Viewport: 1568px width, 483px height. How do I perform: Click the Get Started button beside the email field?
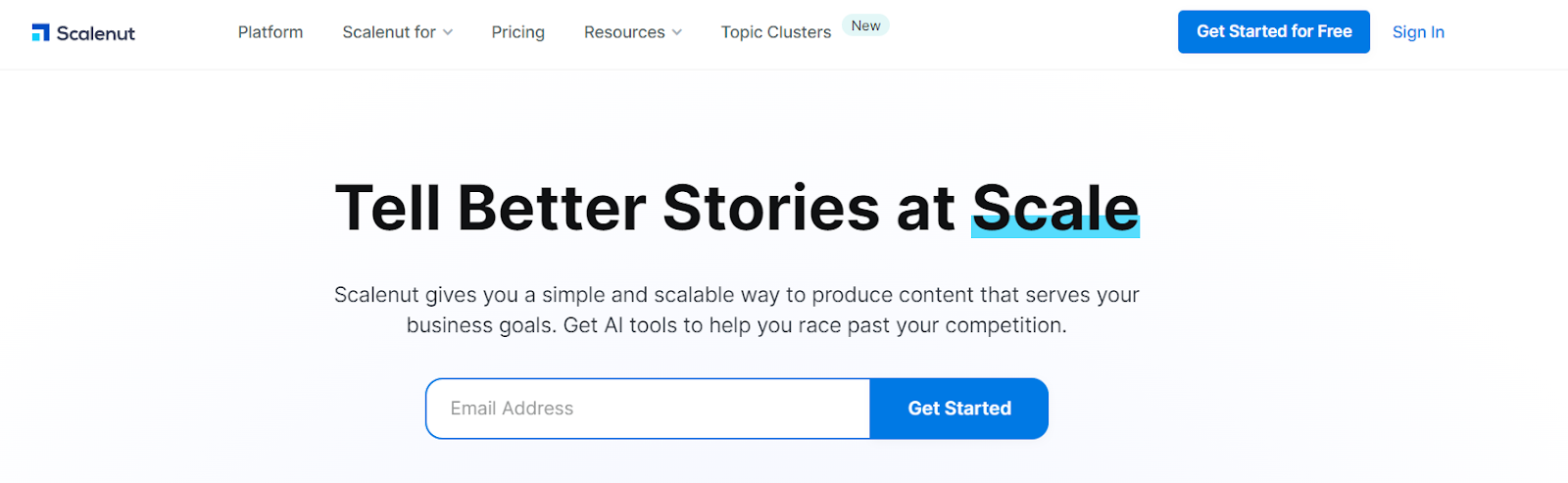[959, 409]
